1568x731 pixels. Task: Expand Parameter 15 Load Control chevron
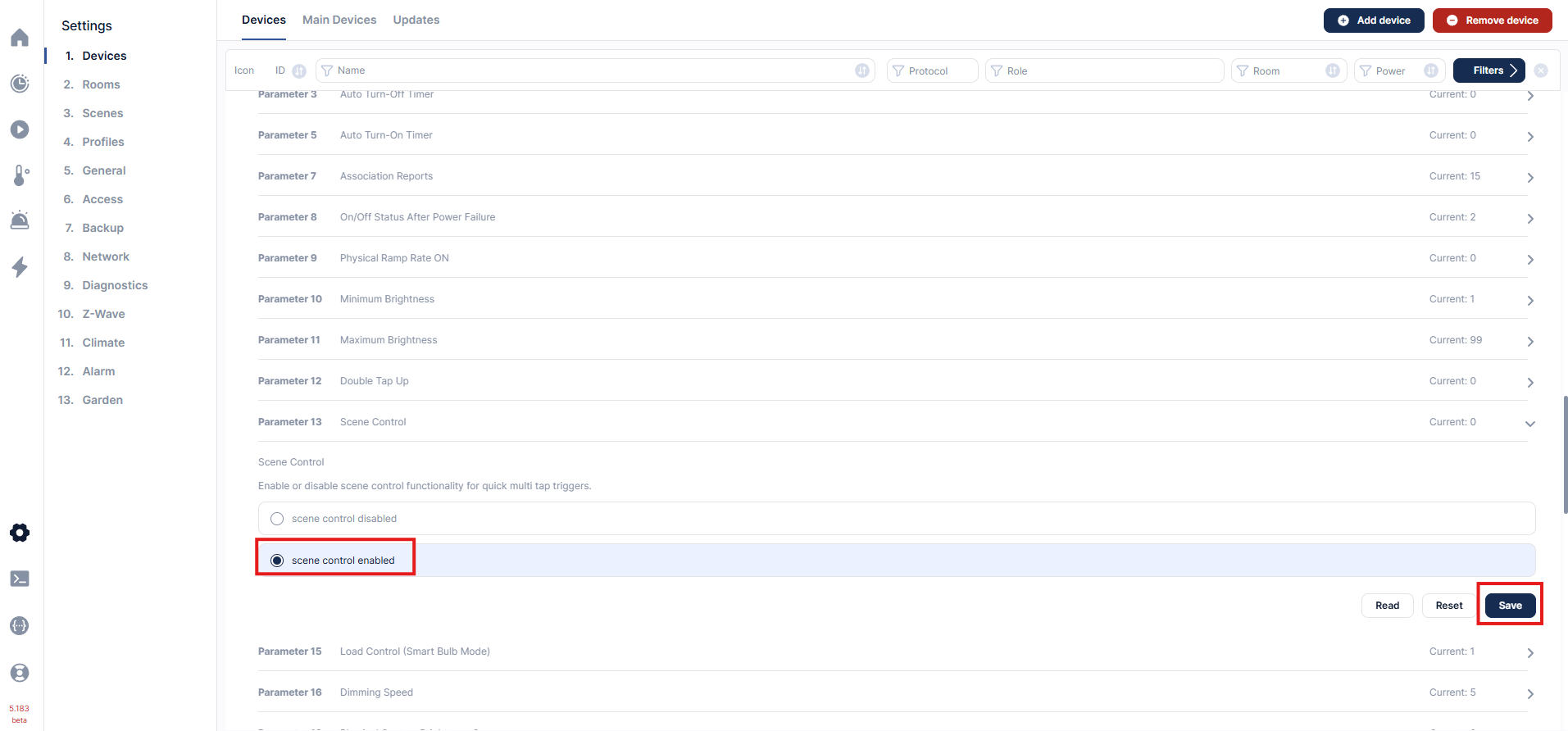1530,653
